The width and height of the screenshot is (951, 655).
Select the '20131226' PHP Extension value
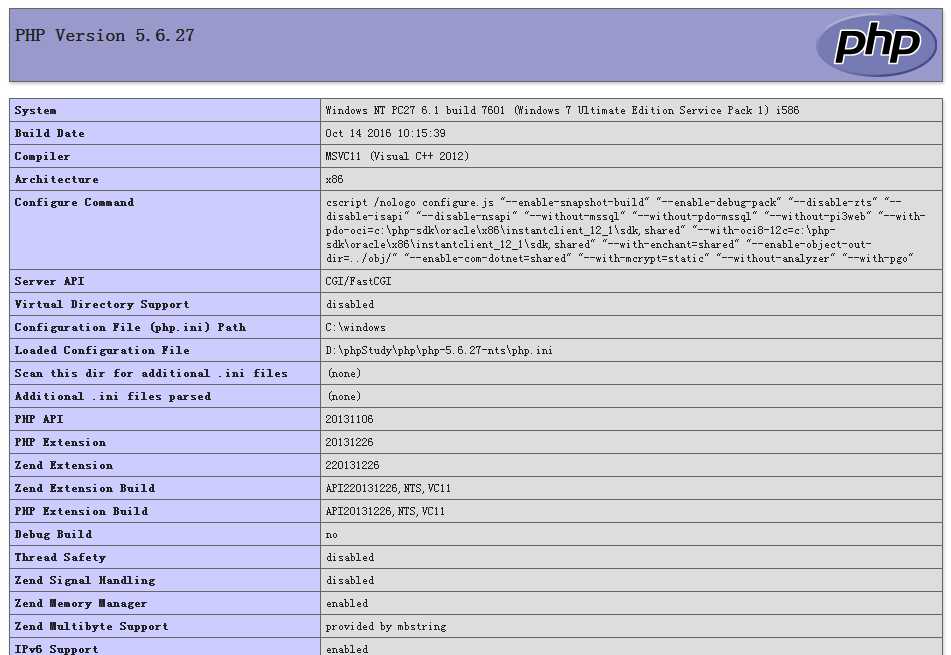coord(349,442)
